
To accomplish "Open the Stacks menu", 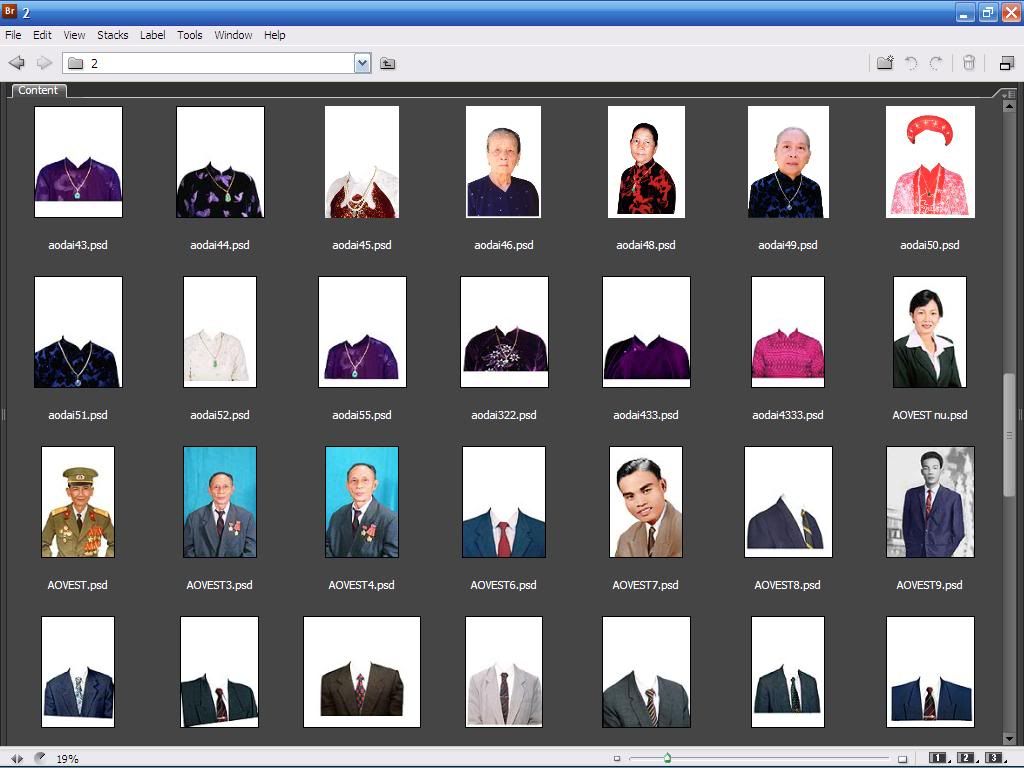I will click(x=112, y=35).
